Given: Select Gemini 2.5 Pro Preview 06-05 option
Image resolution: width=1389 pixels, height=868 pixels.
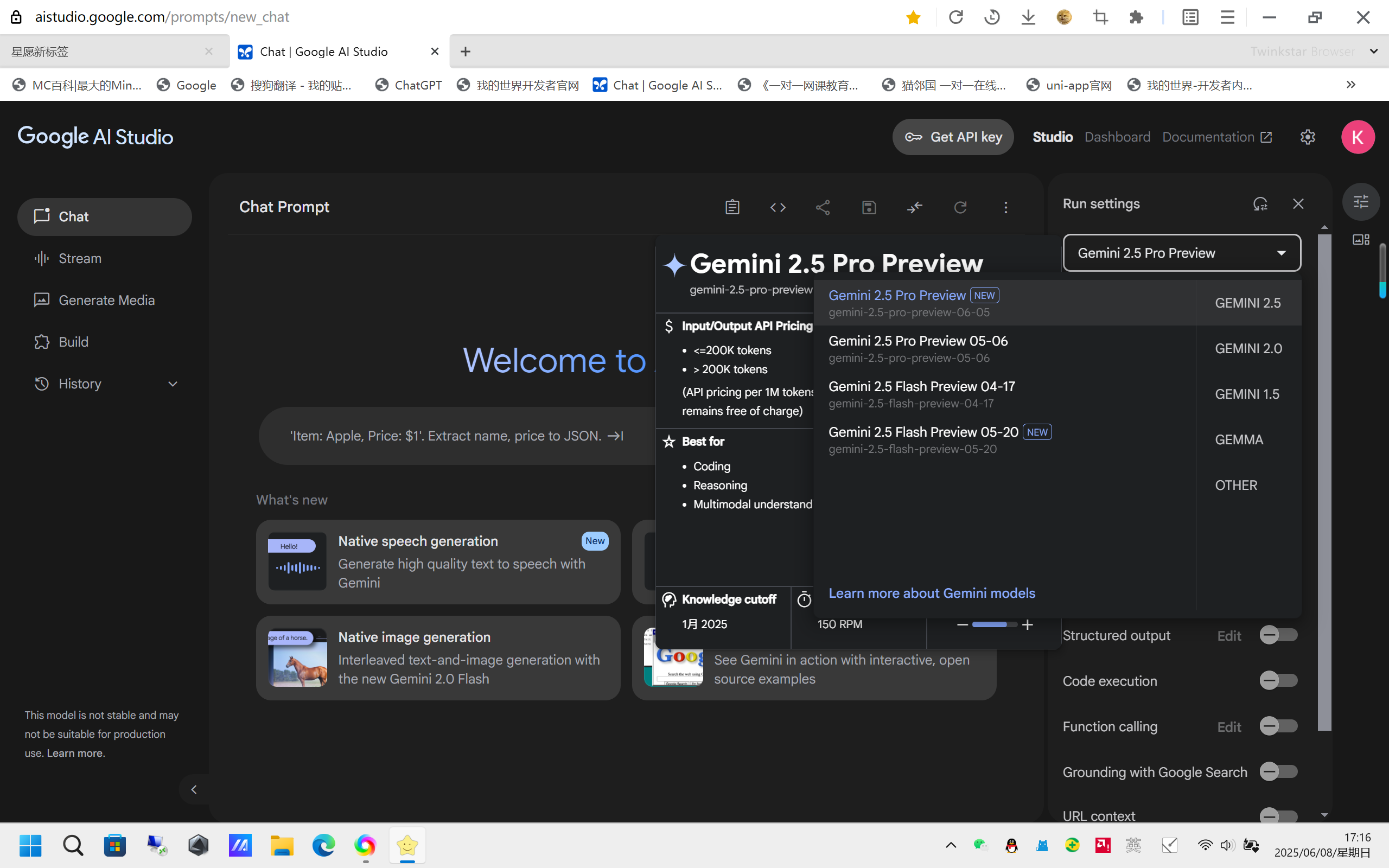Looking at the screenshot, I should click(x=1004, y=303).
